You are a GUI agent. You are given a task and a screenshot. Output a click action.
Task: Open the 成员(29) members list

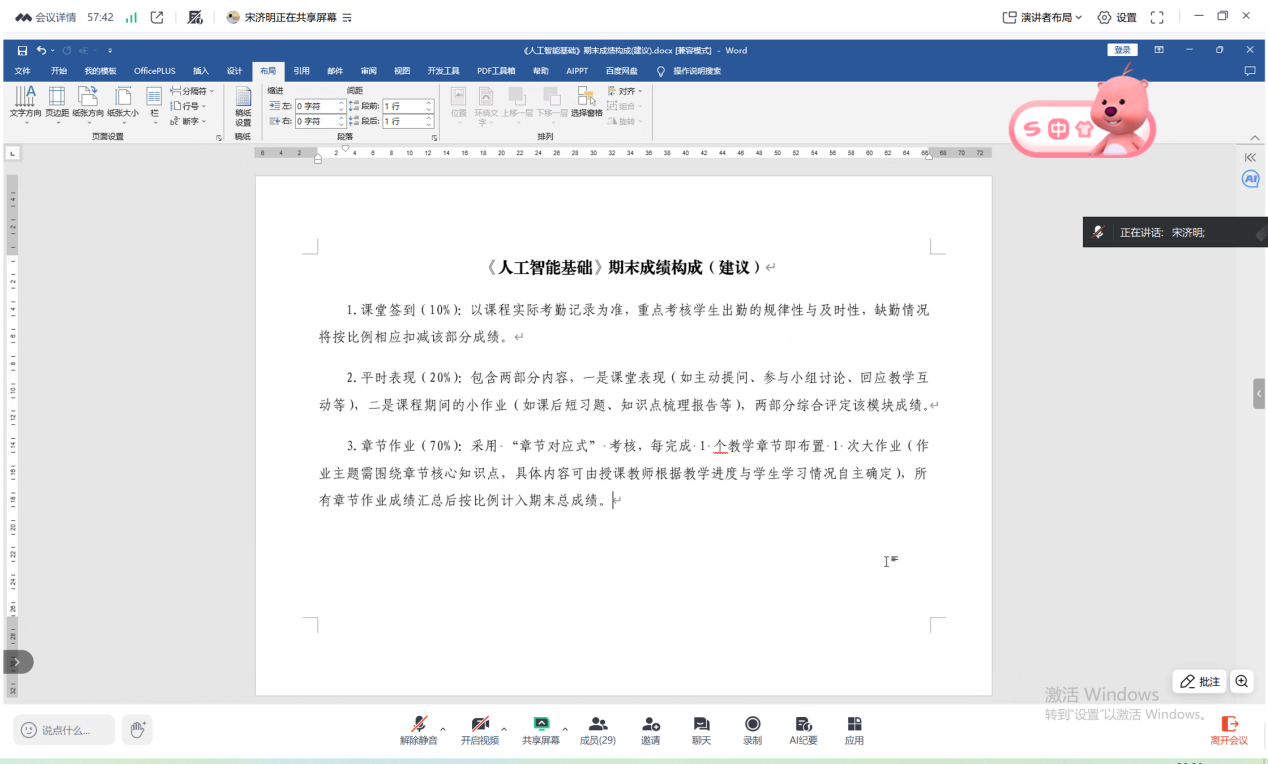point(598,730)
